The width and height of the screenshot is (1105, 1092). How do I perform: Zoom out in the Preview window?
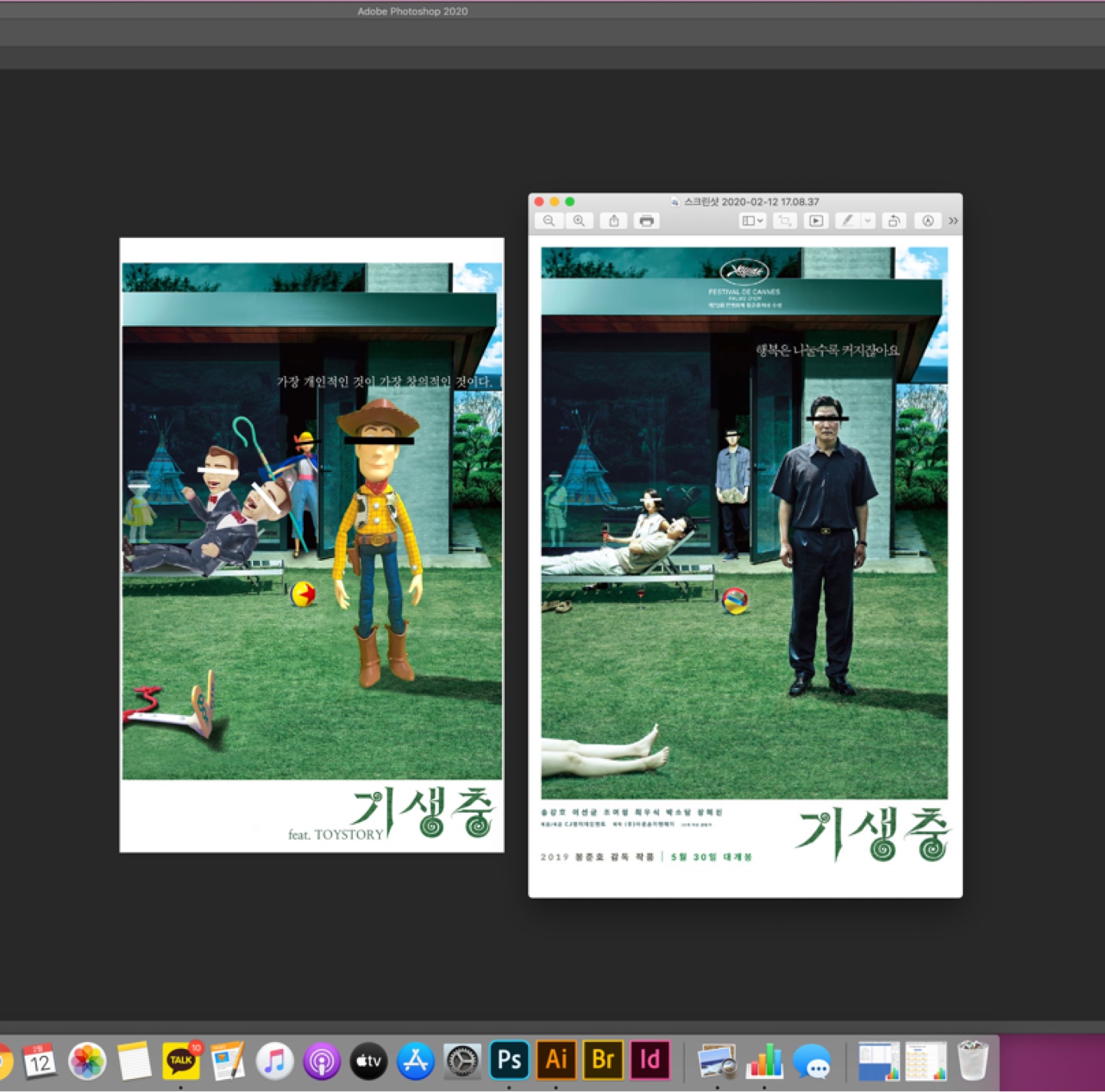click(549, 221)
